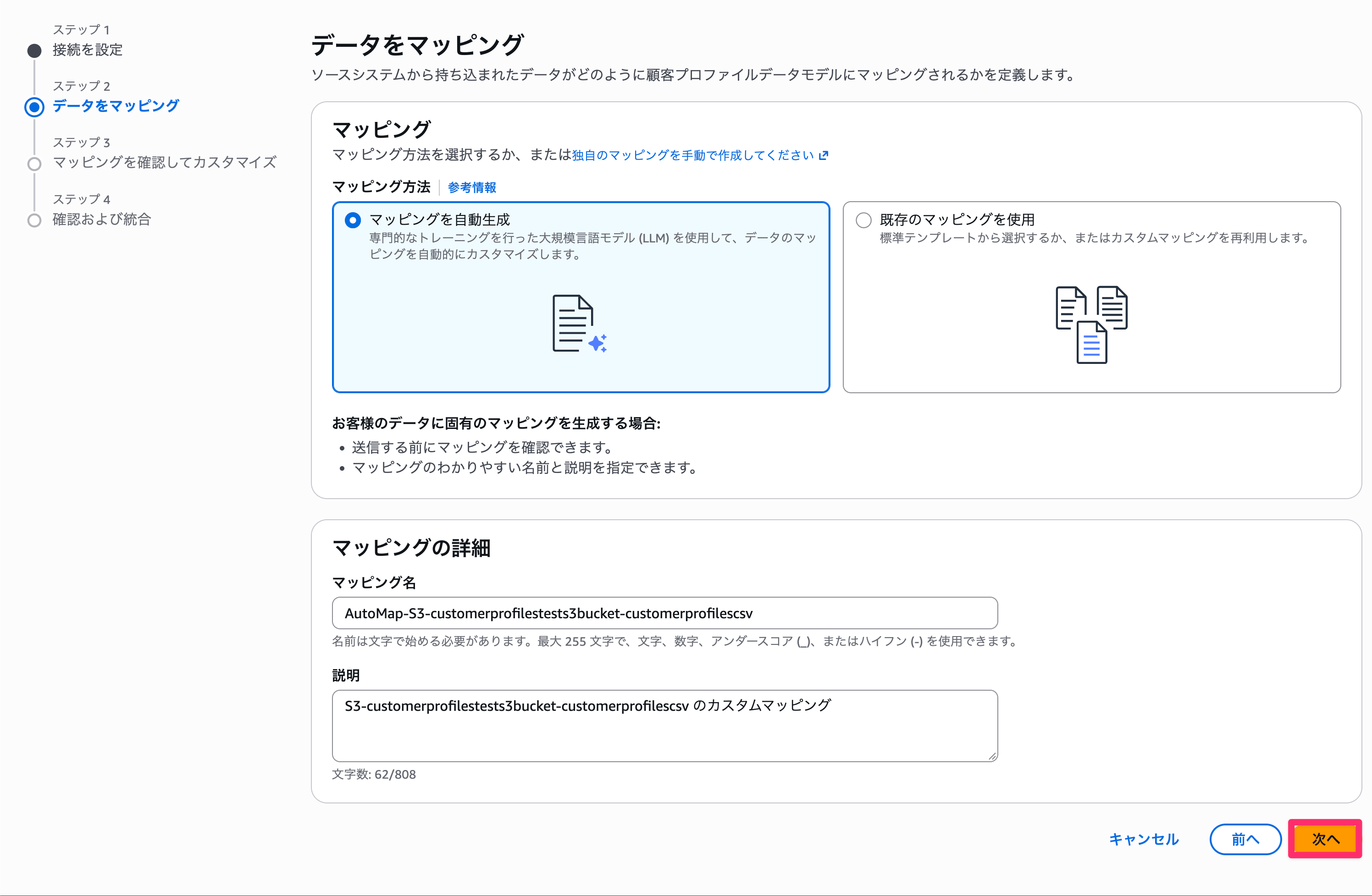Click the textarea resize handle corner
This screenshot has width=1372, height=896.
[991, 756]
